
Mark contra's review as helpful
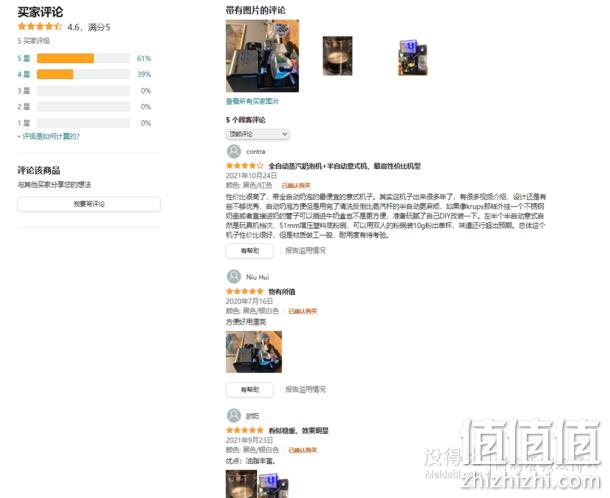pos(249,251)
